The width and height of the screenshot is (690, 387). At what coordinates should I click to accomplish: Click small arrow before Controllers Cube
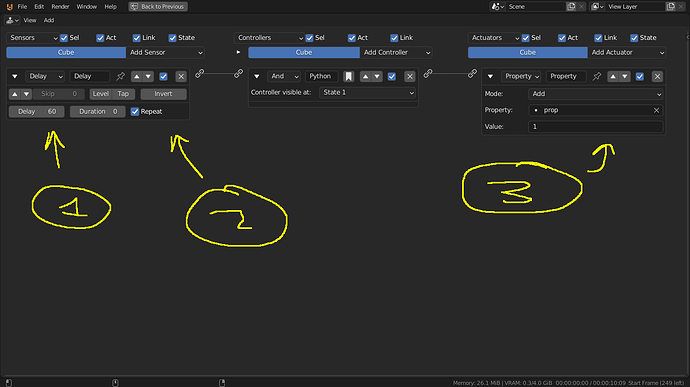pyautogui.click(x=238, y=52)
